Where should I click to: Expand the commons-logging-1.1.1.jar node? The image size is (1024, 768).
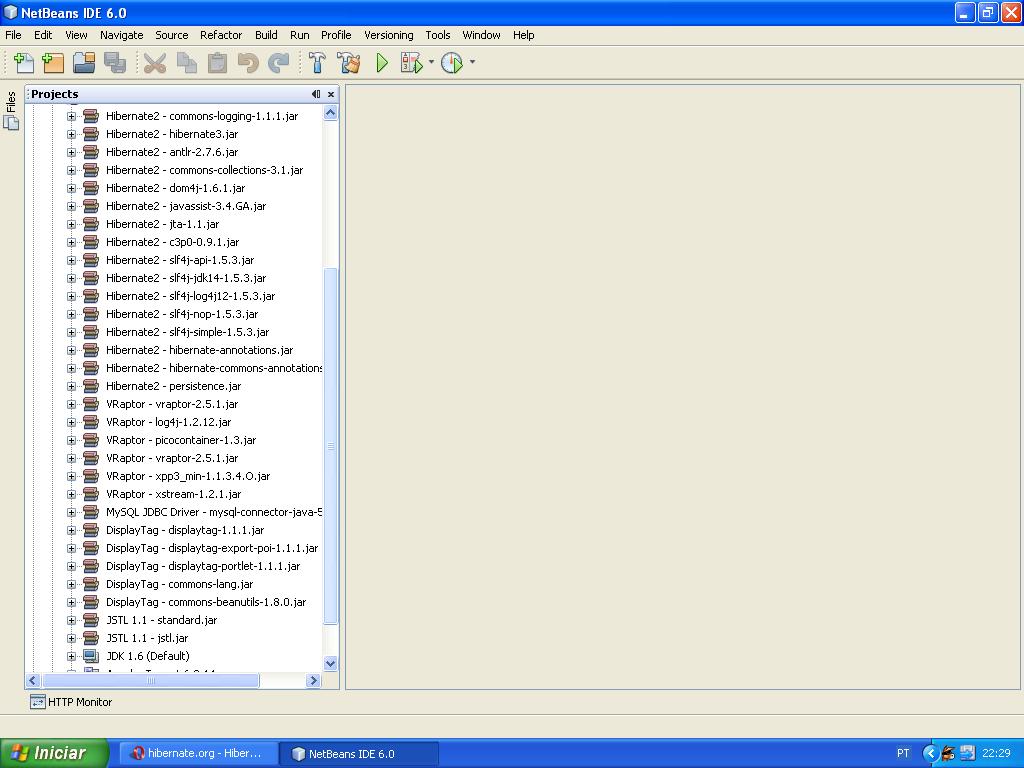tap(71, 116)
